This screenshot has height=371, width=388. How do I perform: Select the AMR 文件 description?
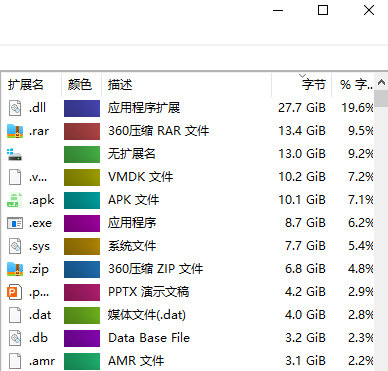[x=136, y=361]
